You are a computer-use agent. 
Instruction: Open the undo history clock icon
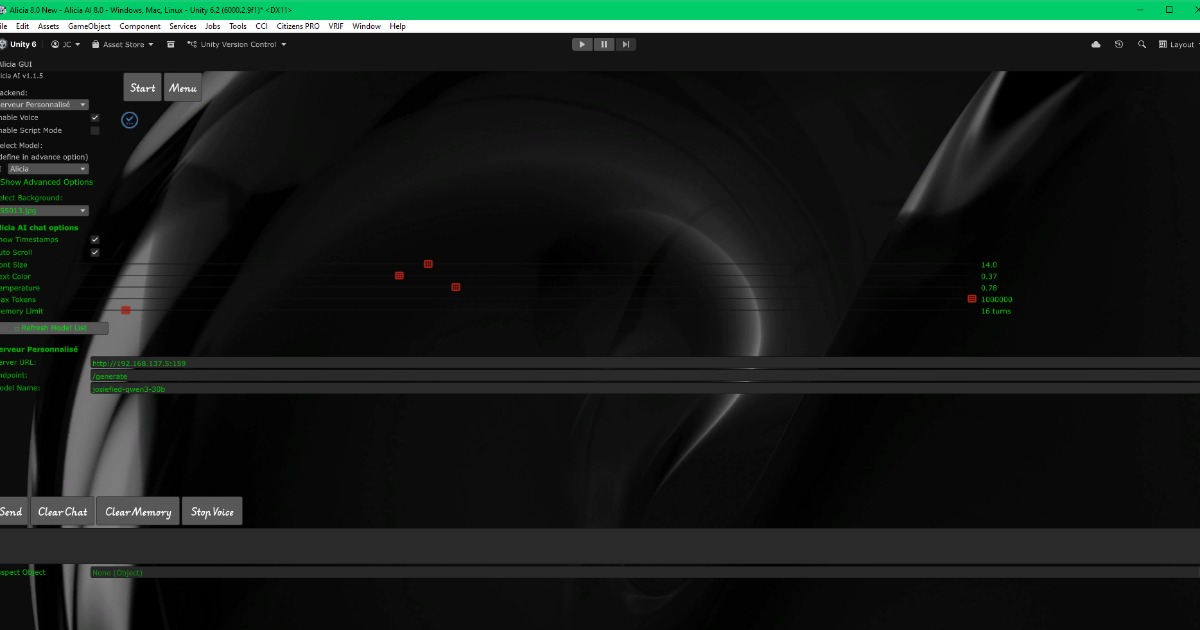(1119, 44)
